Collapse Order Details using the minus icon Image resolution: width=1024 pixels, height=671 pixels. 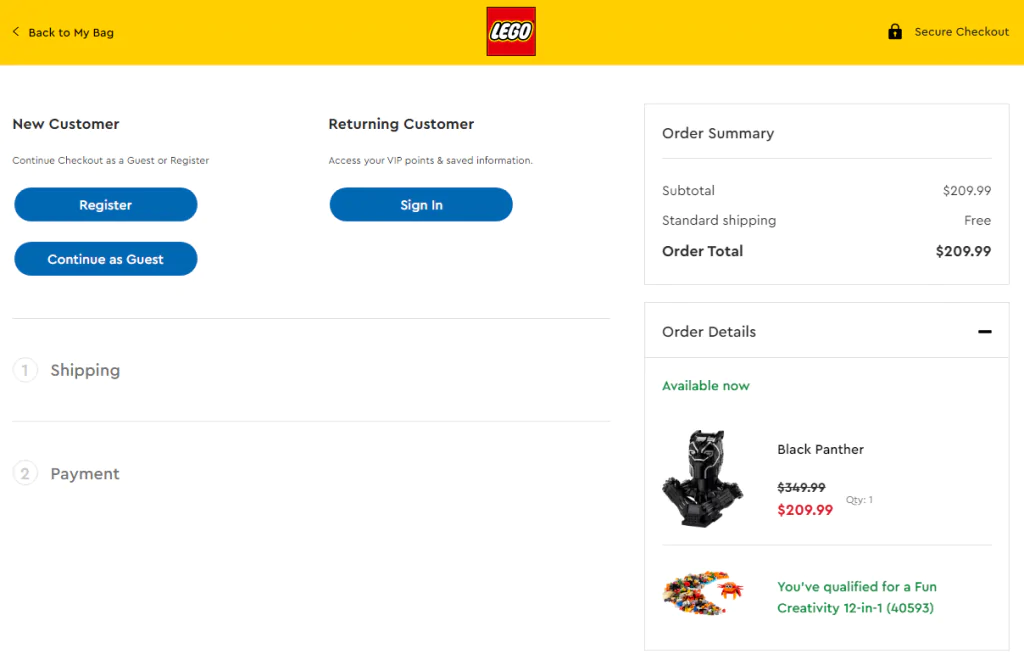pos(985,331)
